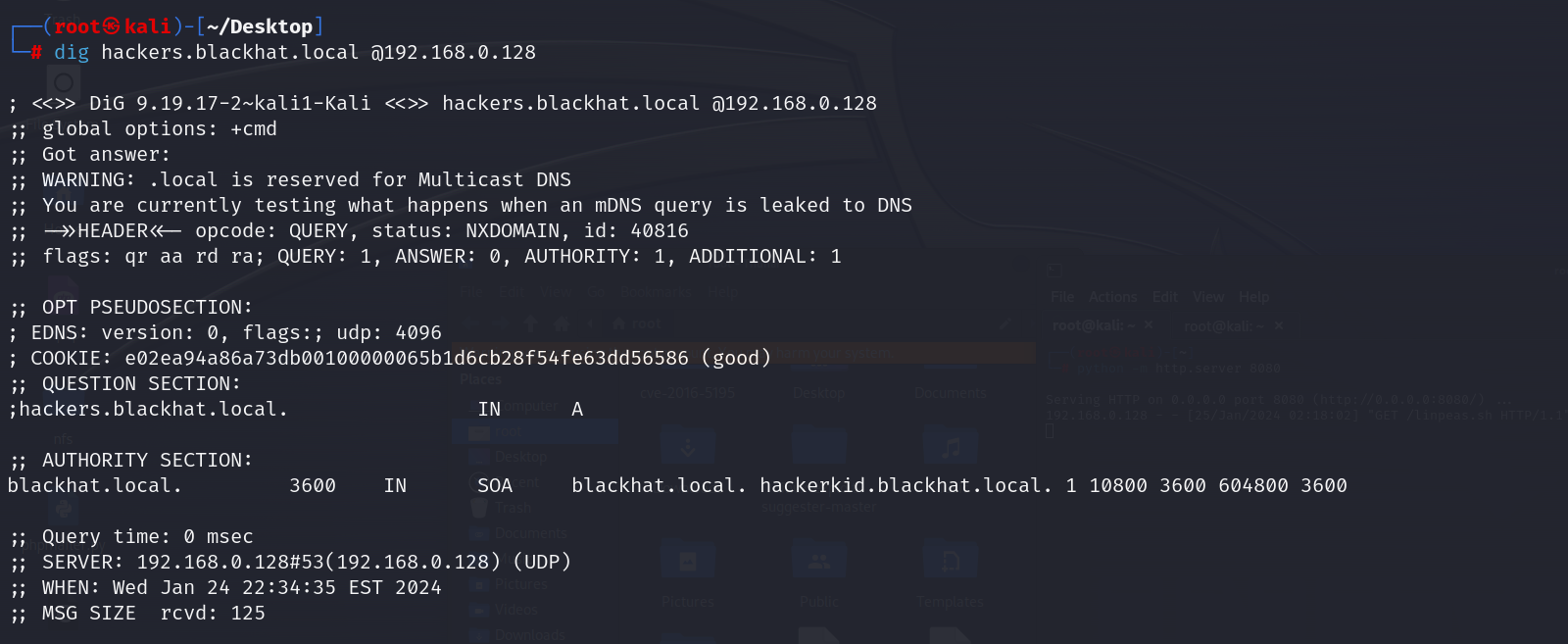Click the go-up arrow in file manager toolbar

click(531, 323)
